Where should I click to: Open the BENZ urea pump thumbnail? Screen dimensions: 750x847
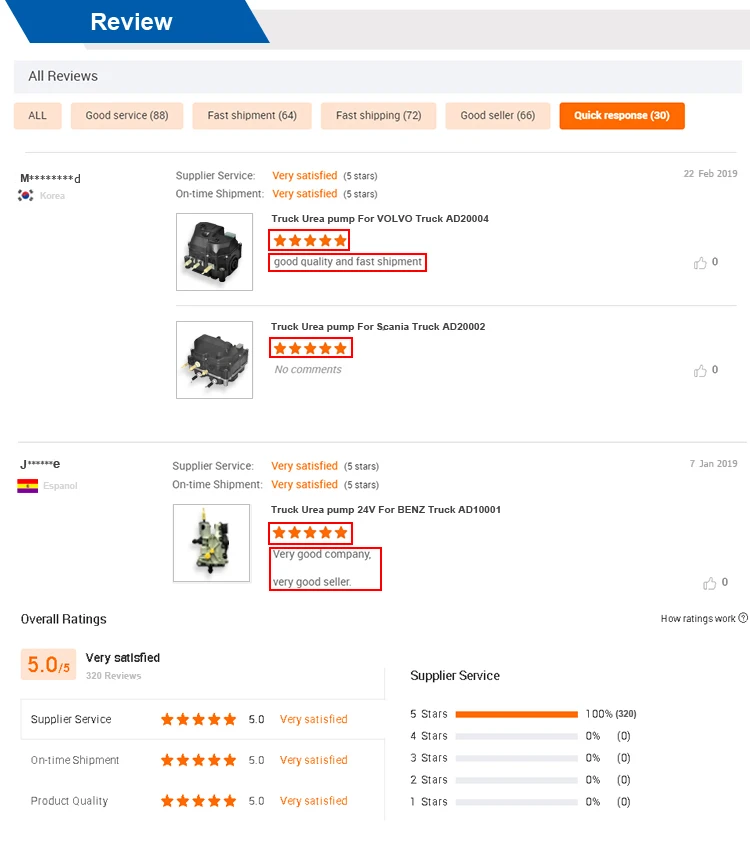(x=211, y=543)
